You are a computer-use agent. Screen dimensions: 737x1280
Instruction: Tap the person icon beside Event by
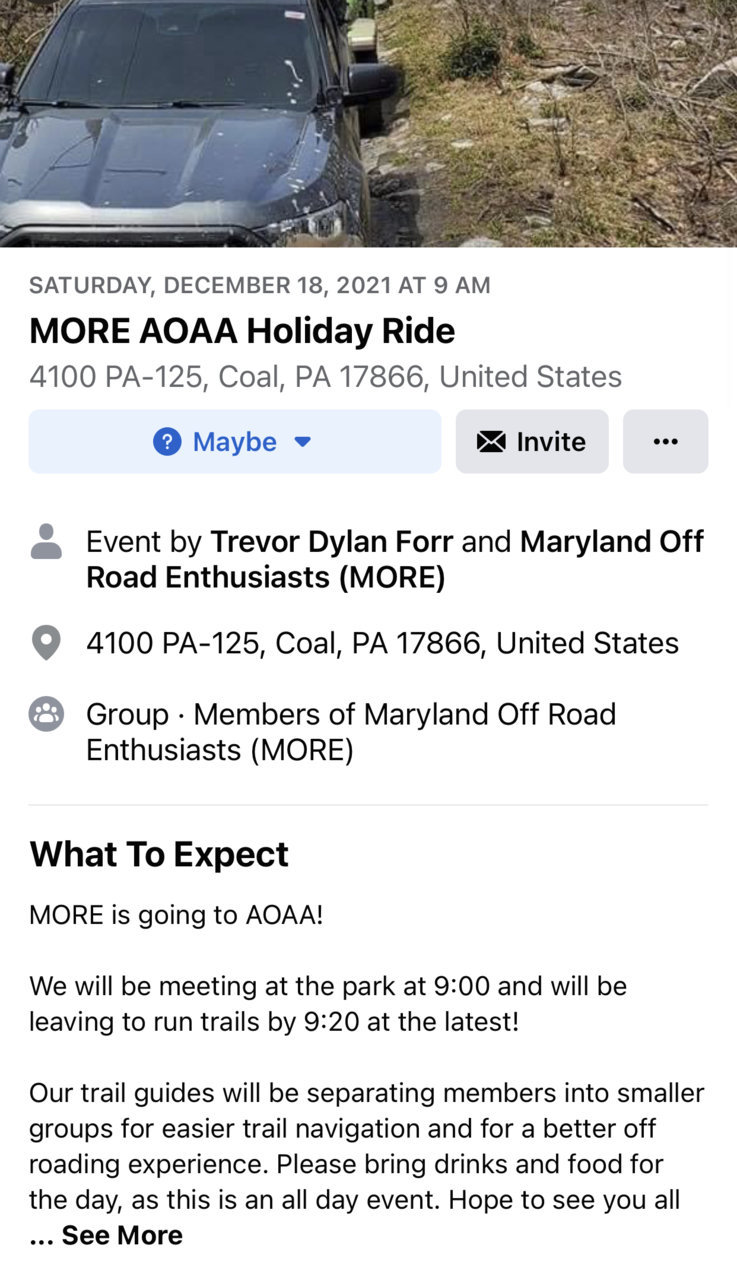point(46,541)
